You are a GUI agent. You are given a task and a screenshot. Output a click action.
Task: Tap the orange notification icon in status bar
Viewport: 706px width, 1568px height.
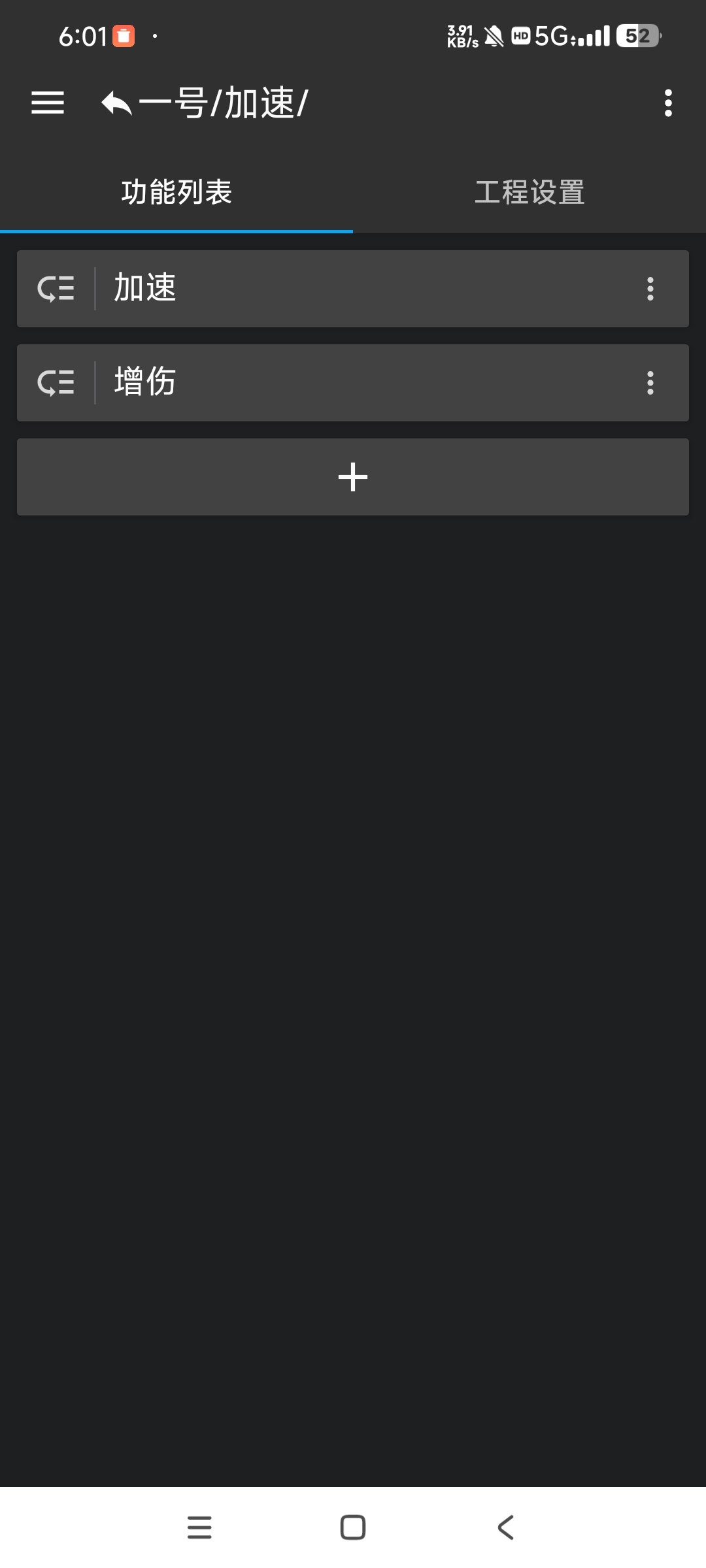[124, 36]
